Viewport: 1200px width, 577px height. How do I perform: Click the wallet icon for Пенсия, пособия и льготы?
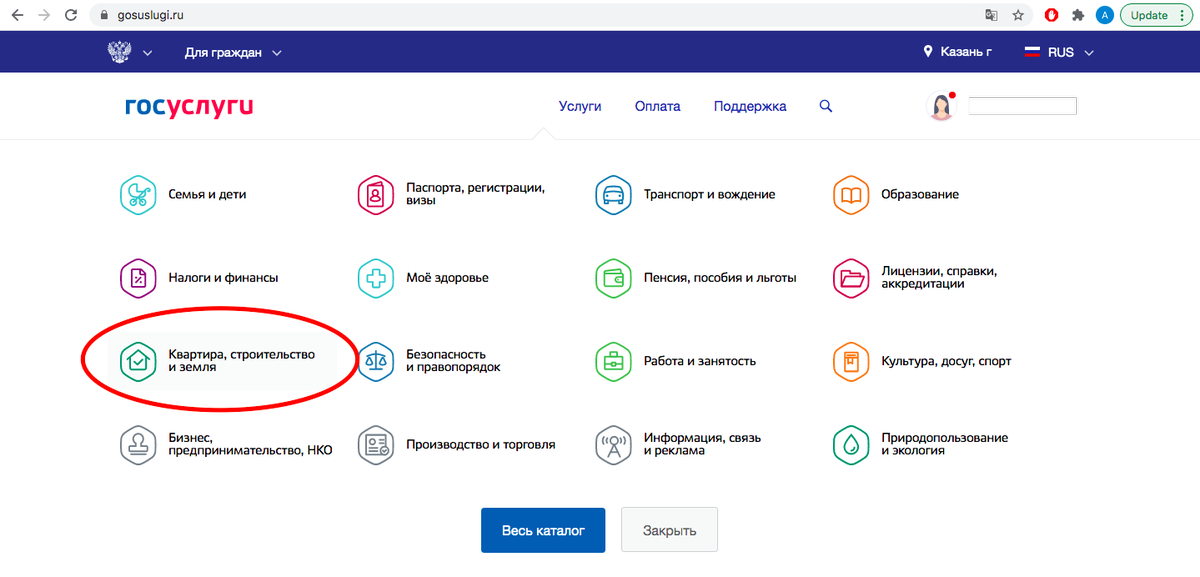coord(613,278)
